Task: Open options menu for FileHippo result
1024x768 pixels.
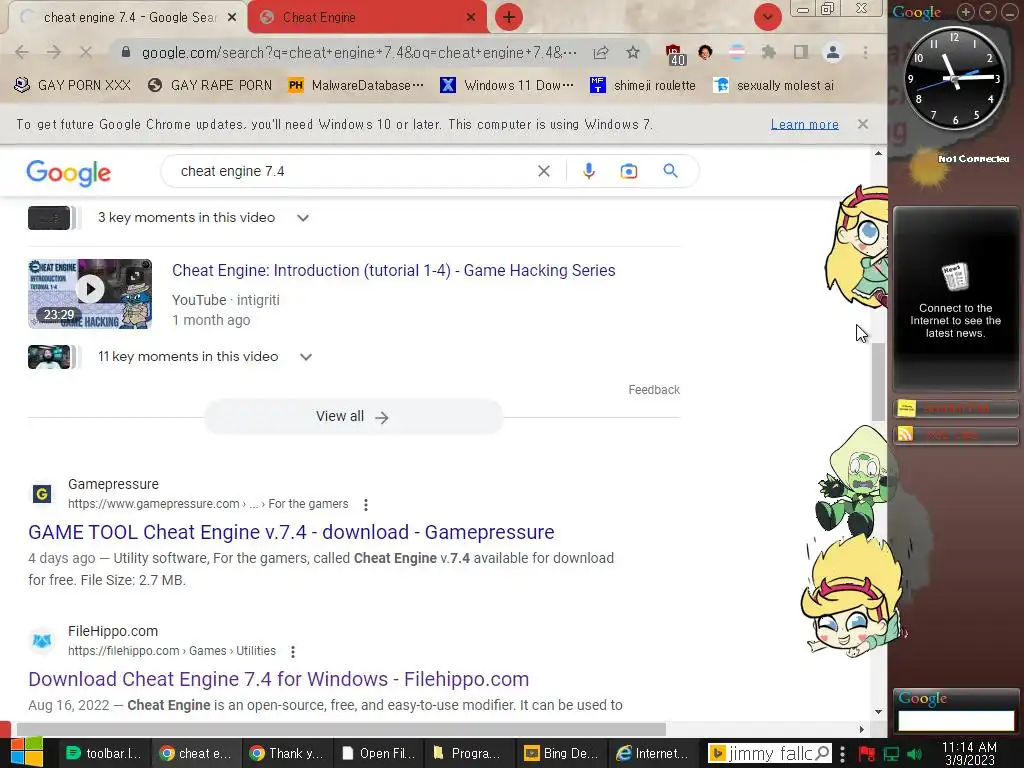Action: click(293, 651)
